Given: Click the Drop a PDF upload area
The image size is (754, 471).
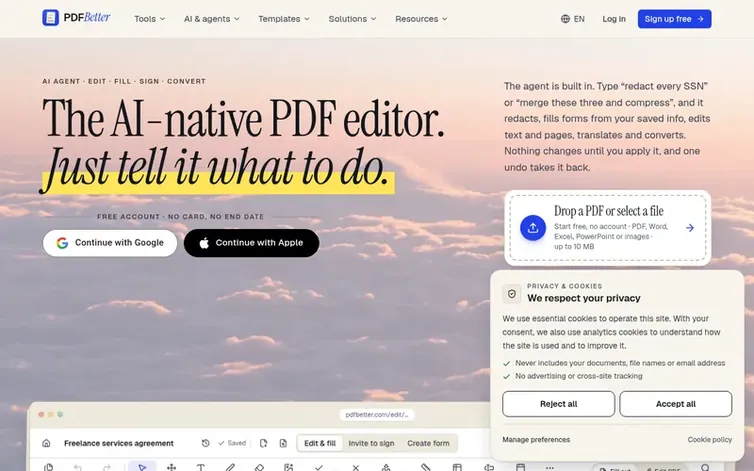Looking at the screenshot, I should (607, 228).
